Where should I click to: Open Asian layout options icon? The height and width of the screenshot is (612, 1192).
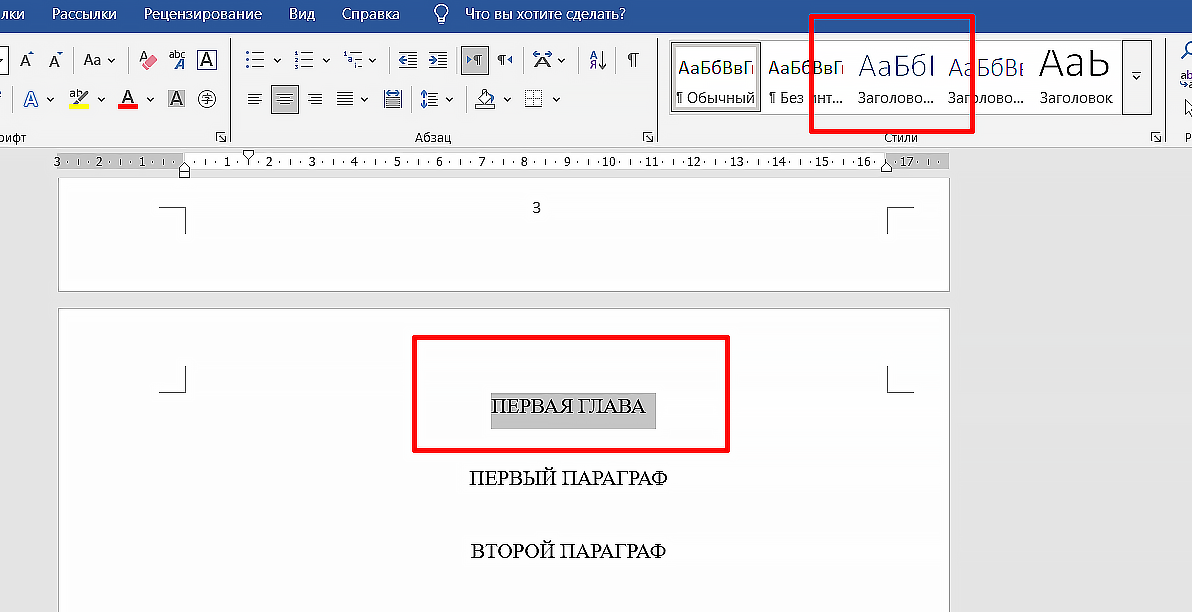coord(542,60)
